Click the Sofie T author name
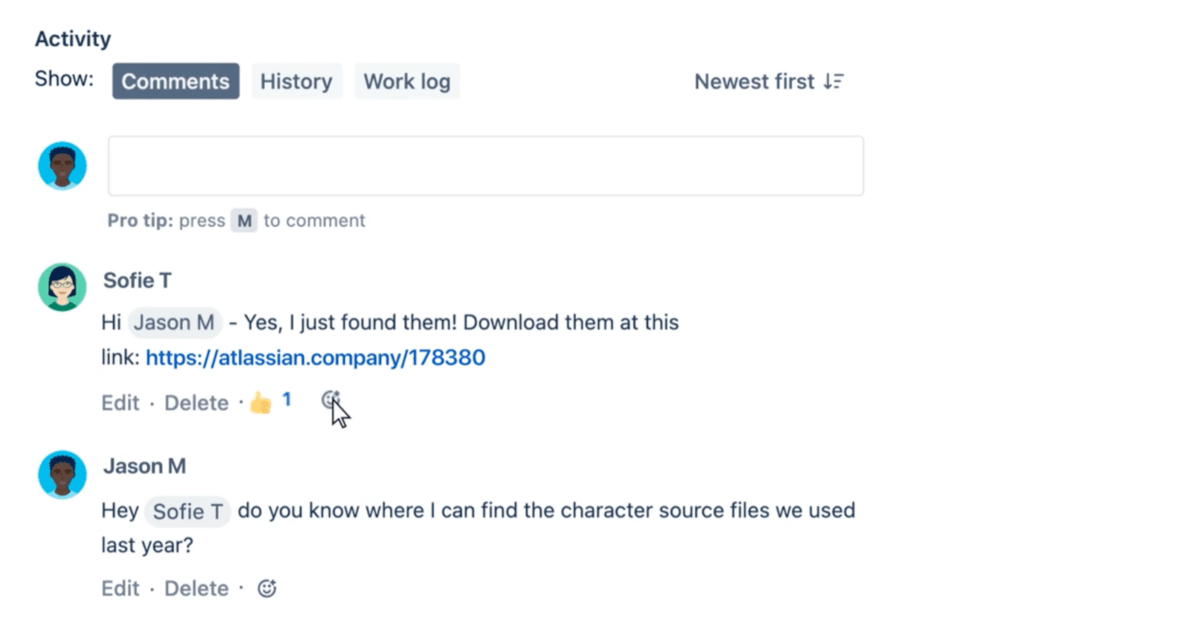 (137, 280)
